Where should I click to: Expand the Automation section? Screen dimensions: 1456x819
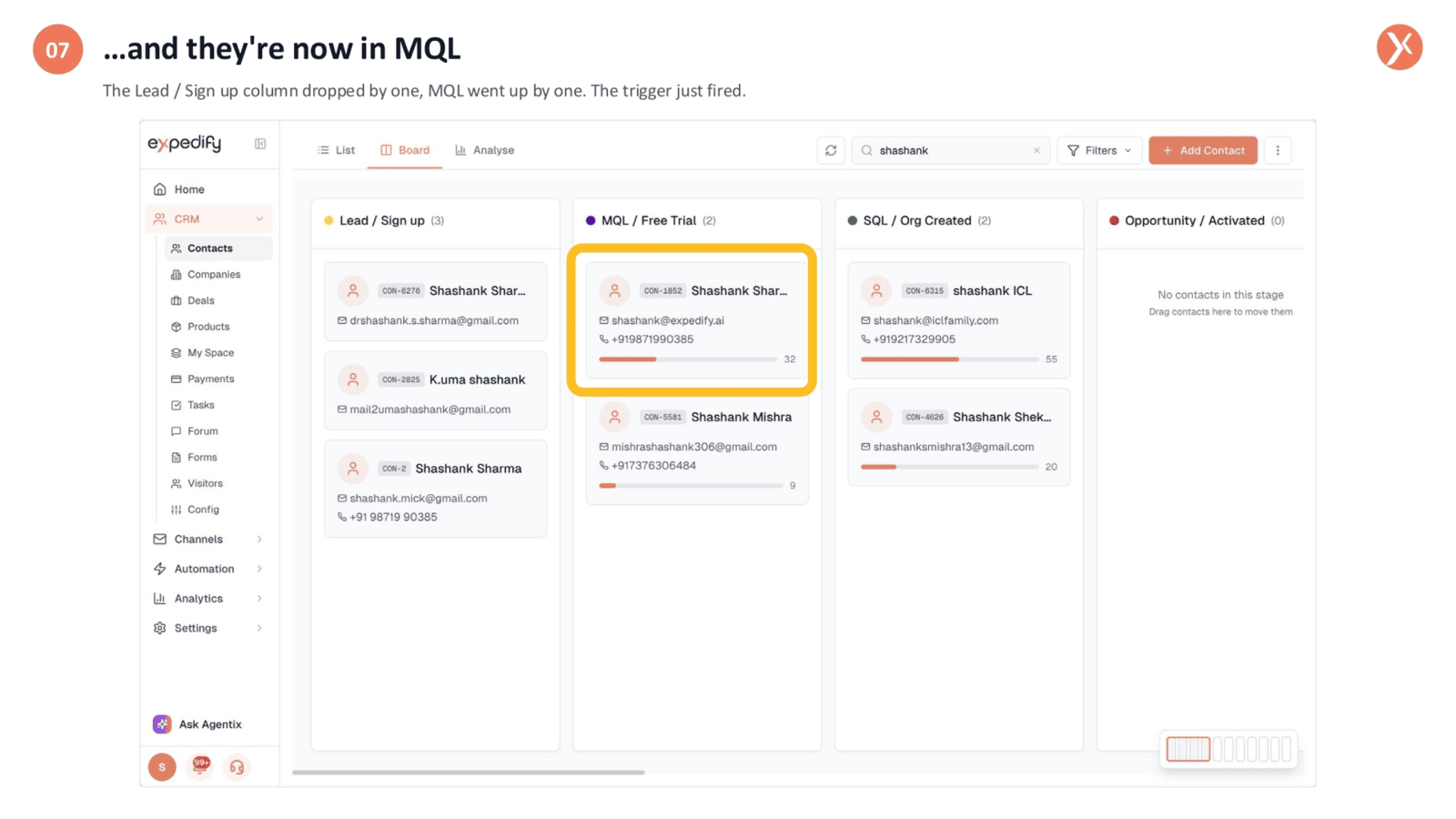click(x=209, y=569)
